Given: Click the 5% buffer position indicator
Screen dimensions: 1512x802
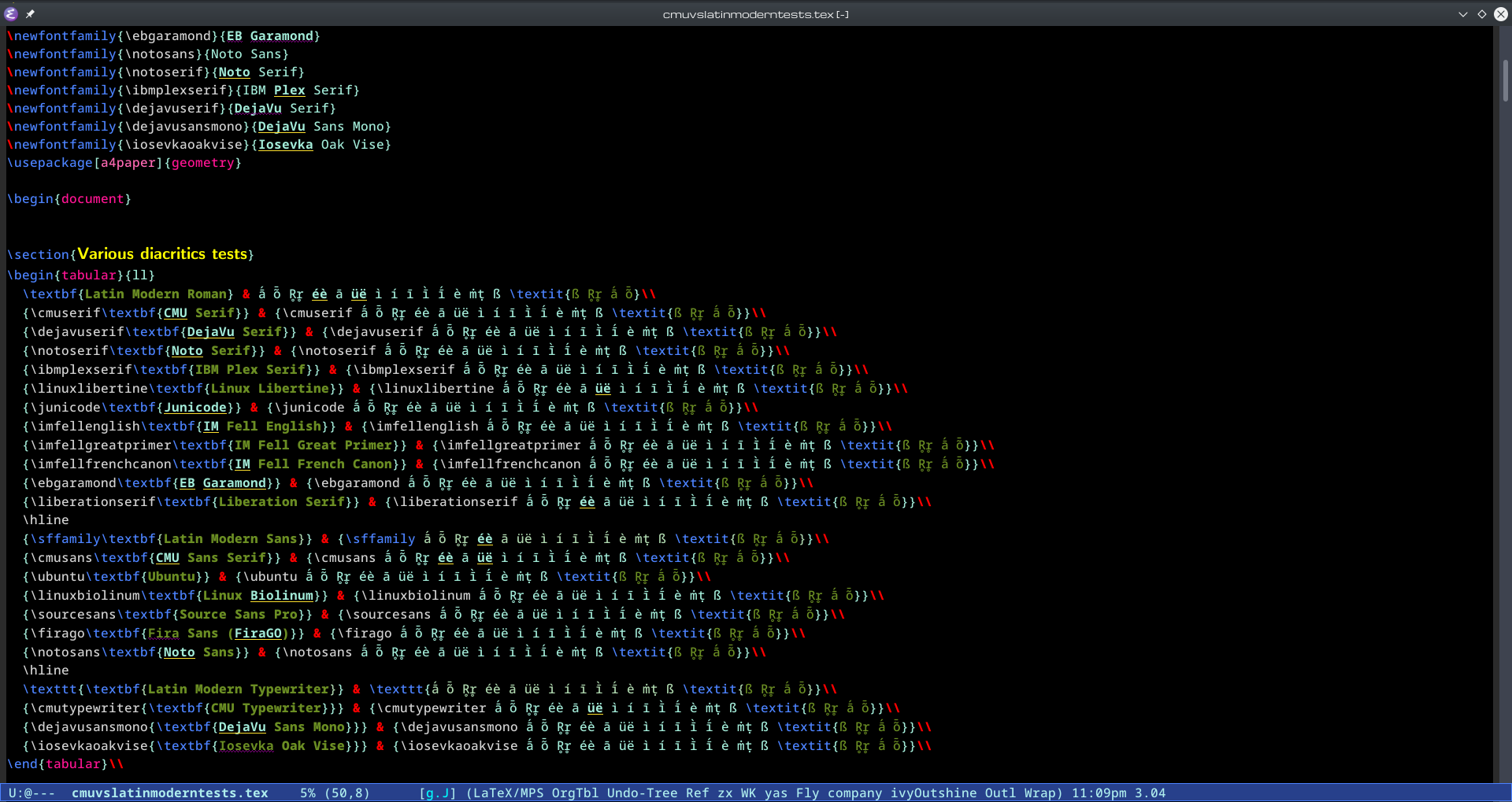Looking at the screenshot, I should pyautogui.click(x=307, y=793).
